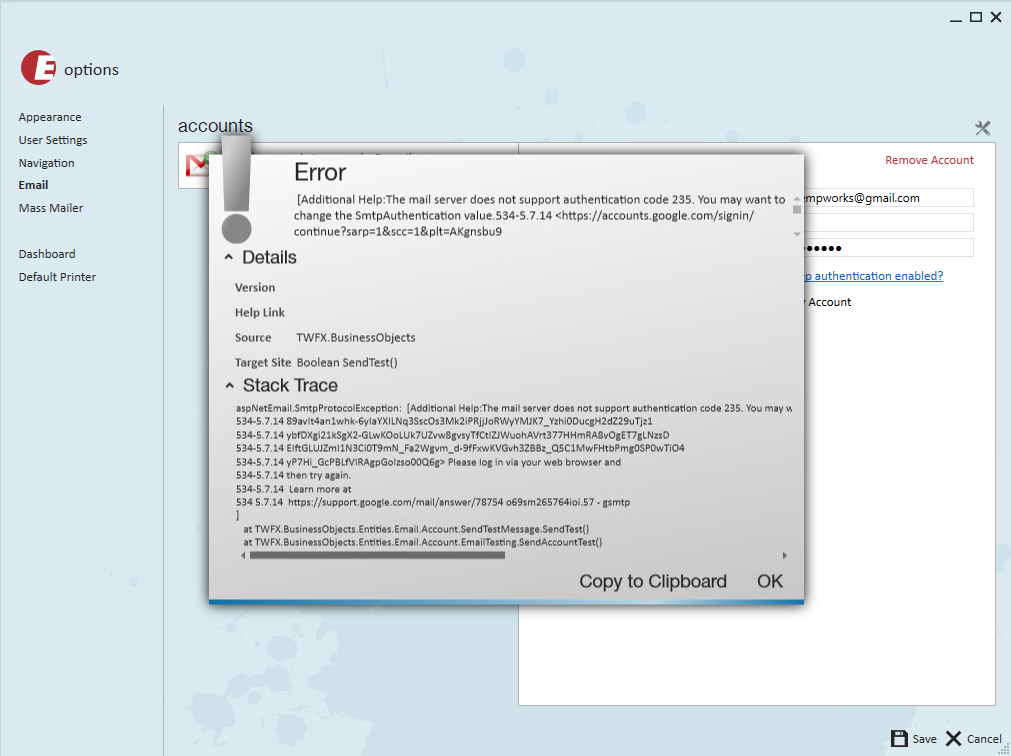Image resolution: width=1011 pixels, height=756 pixels.
Task: Collapse the Details section chevron
Action: click(229, 257)
